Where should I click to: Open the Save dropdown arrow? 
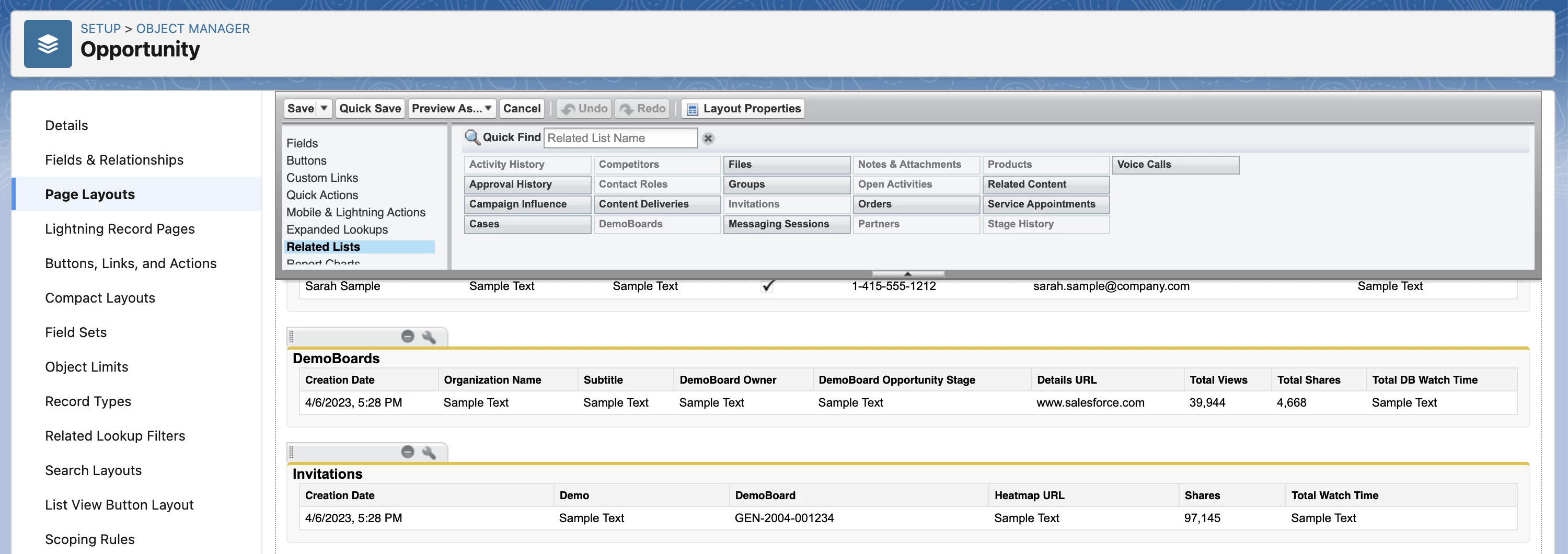324,108
